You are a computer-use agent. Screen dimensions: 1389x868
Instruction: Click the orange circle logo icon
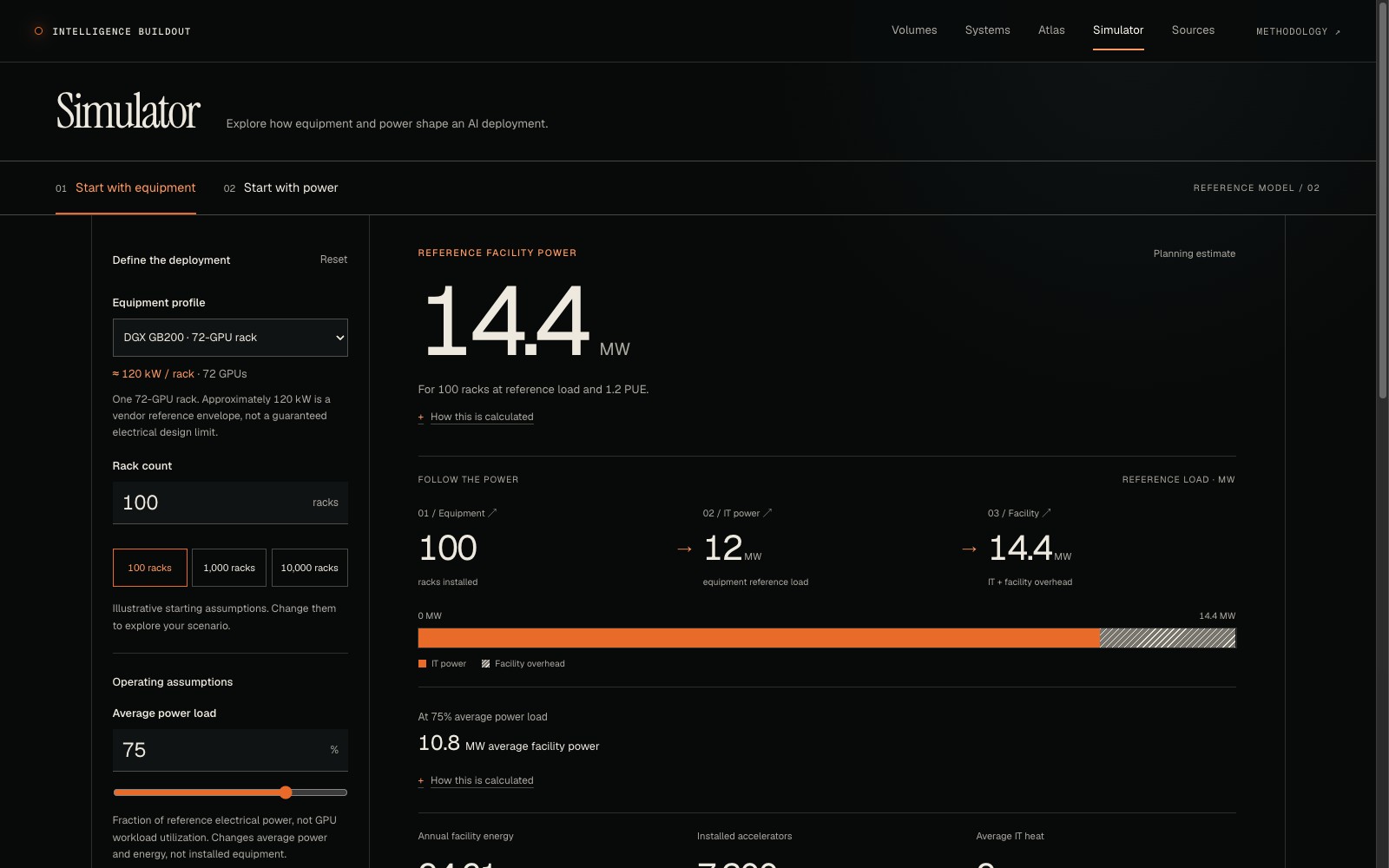click(x=38, y=31)
